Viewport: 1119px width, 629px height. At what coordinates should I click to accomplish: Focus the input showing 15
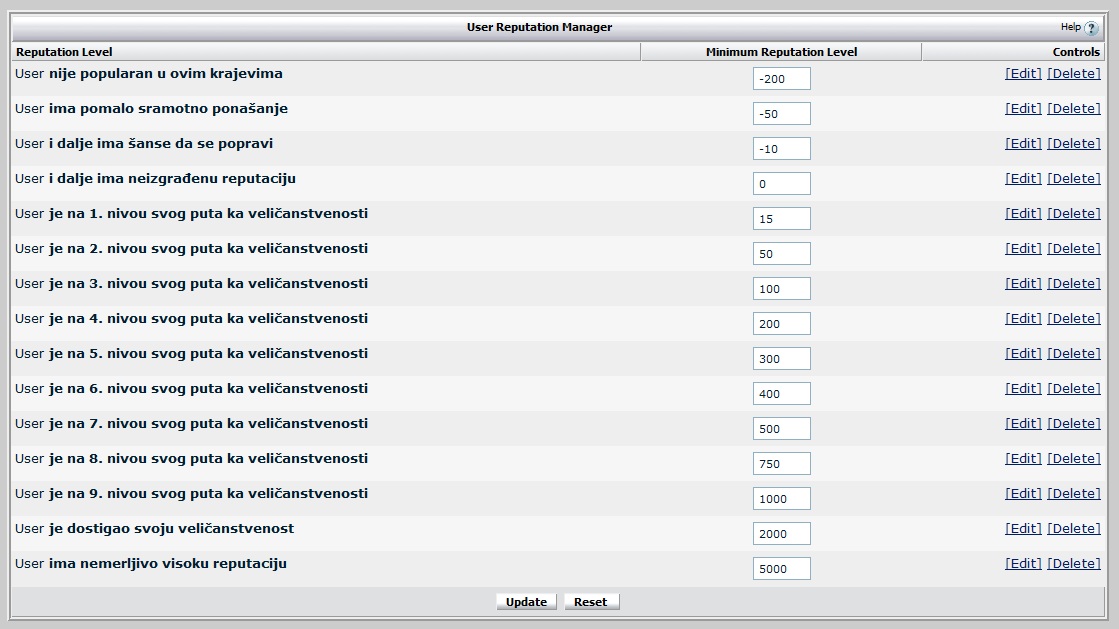coord(781,219)
